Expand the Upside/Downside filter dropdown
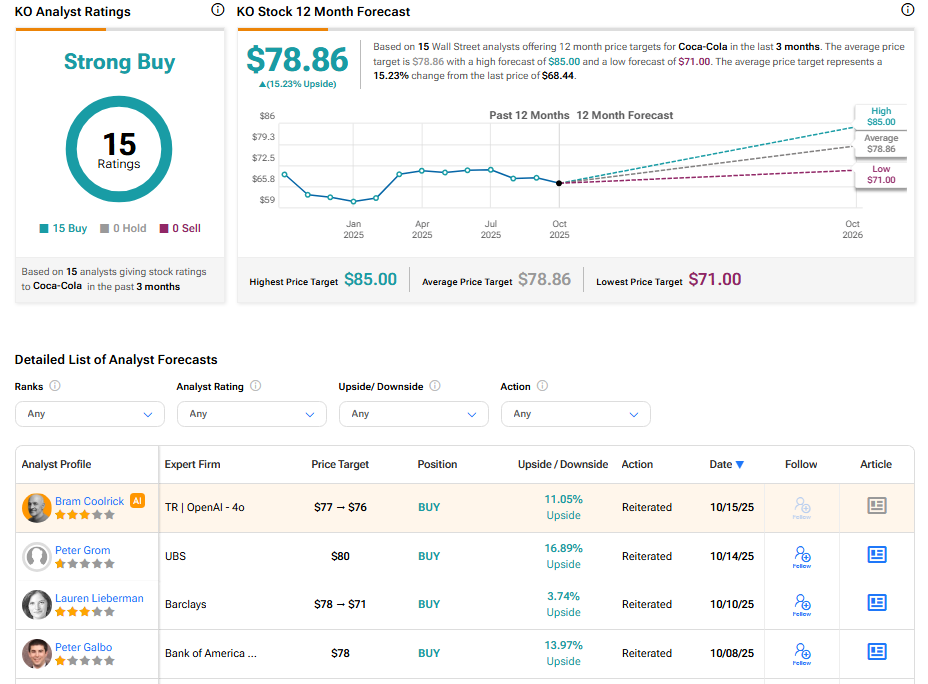The height and width of the screenshot is (684, 928). tap(413, 414)
